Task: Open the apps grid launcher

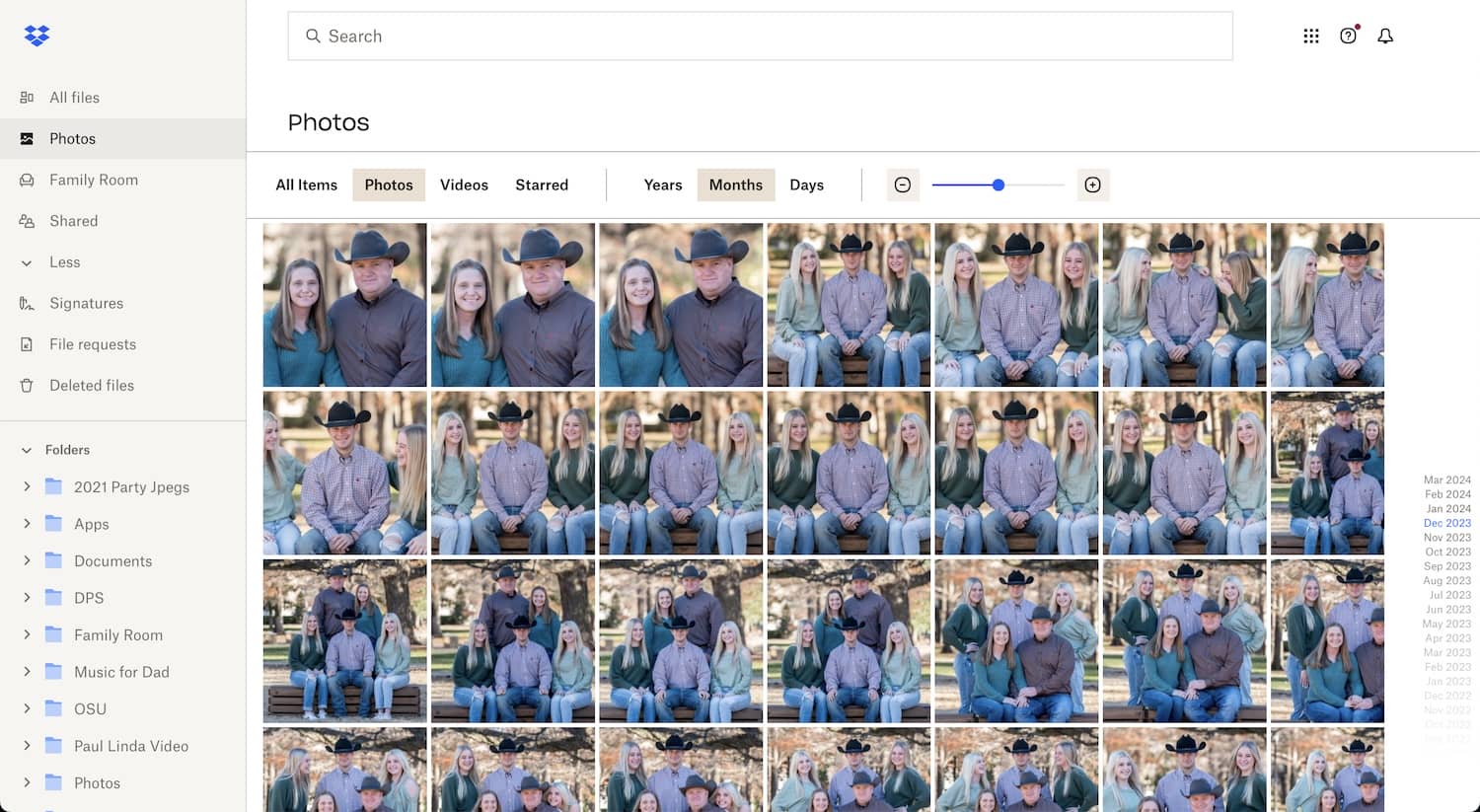Action: tap(1311, 36)
